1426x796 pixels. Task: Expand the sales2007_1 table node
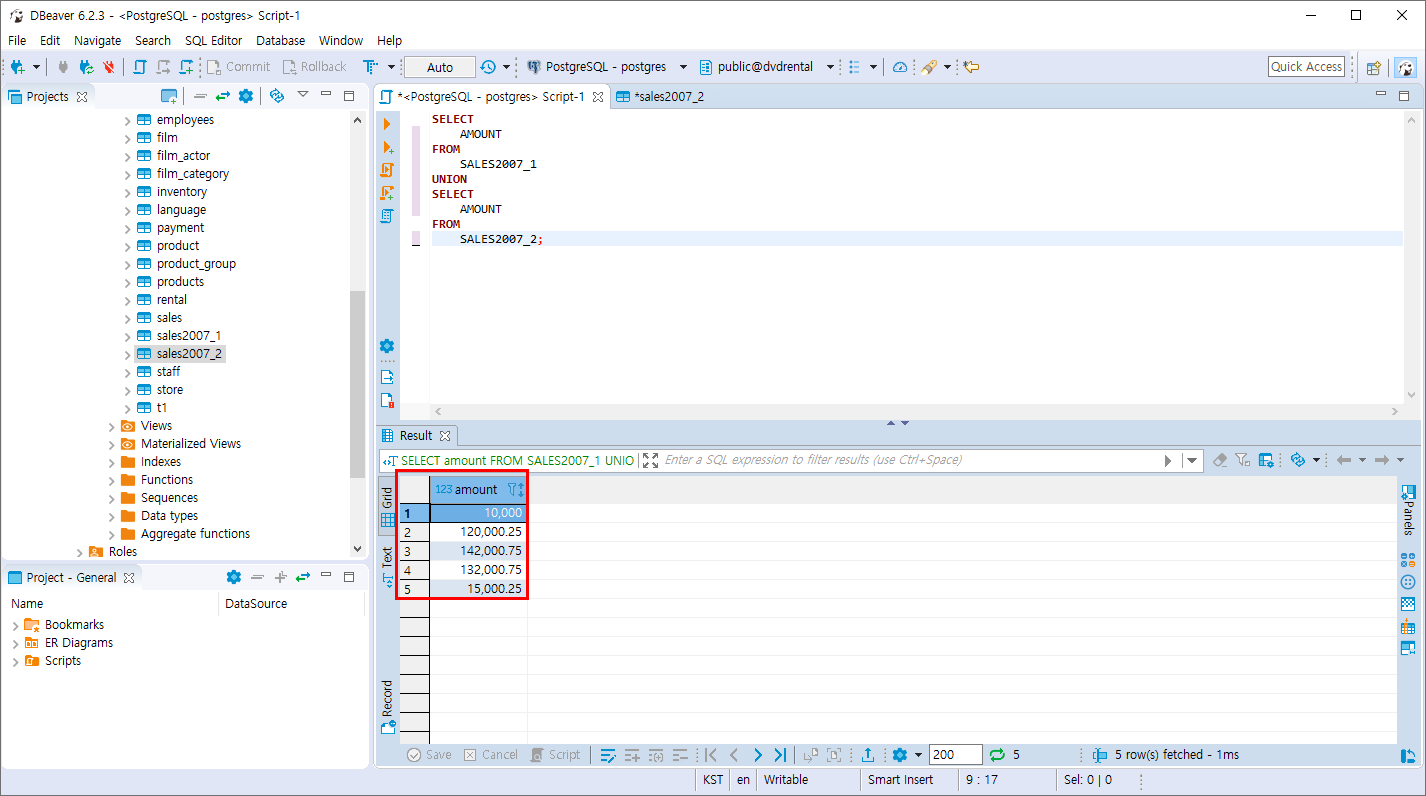pos(128,336)
